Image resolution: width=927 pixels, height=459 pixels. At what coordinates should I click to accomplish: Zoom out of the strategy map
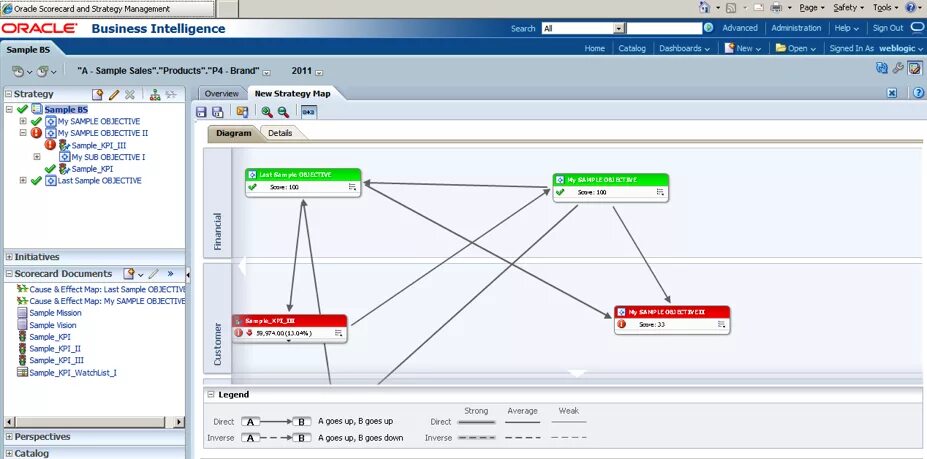pyautogui.click(x=283, y=112)
